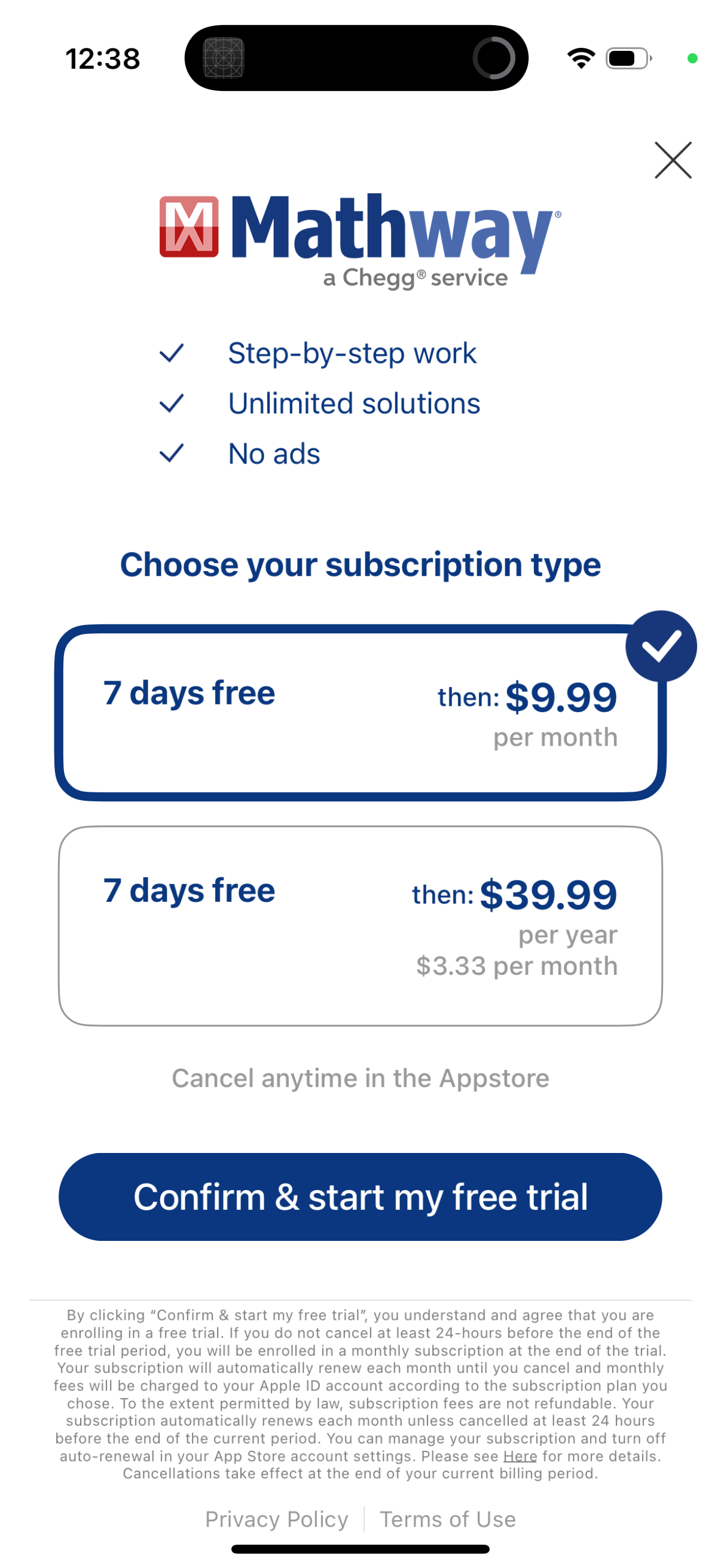The height and width of the screenshot is (1568, 721).
Task: Tap 'a Chegg service' tagline
Action: pos(416,278)
